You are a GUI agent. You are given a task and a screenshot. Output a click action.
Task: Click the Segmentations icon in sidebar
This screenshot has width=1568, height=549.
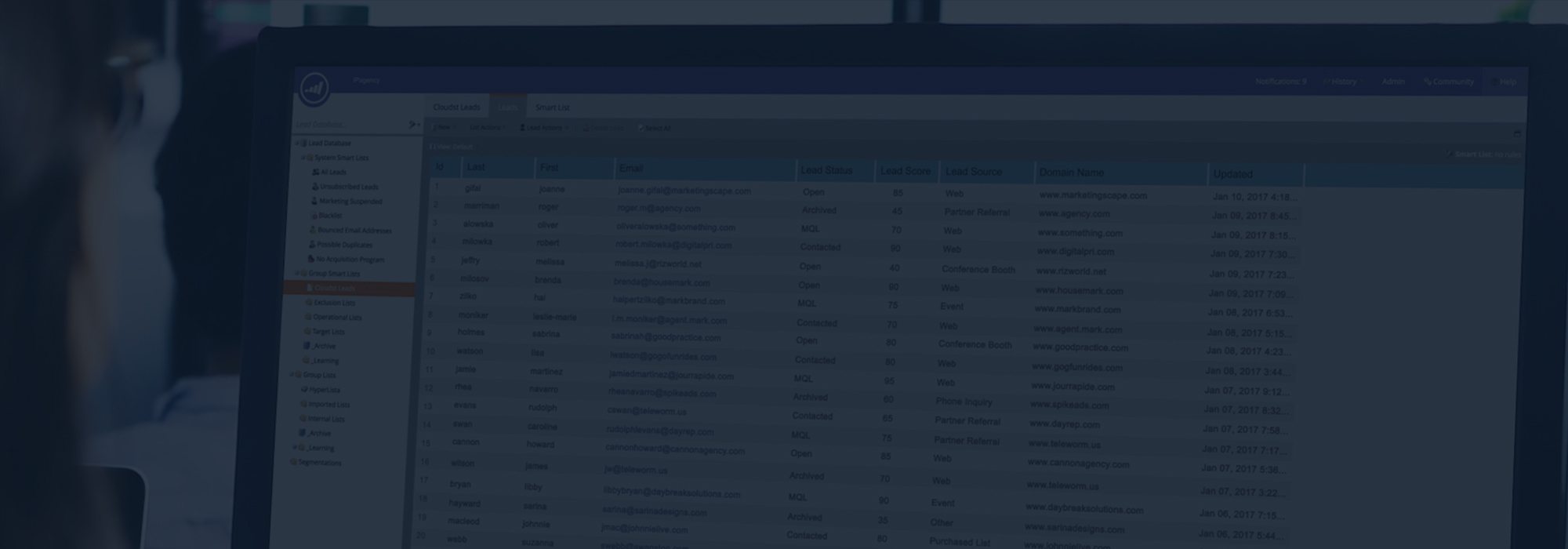click(293, 463)
